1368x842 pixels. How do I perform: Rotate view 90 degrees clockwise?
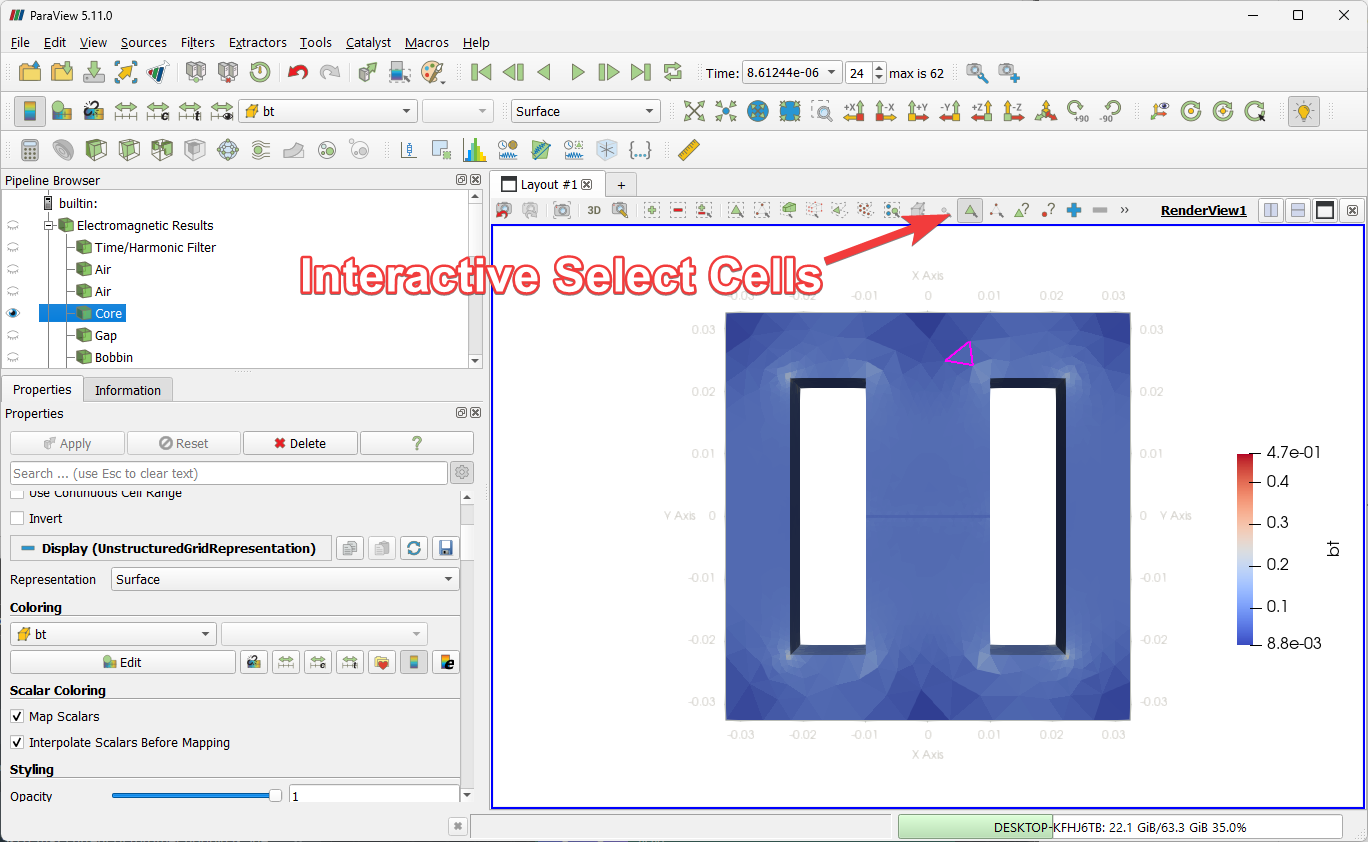pos(1078,111)
